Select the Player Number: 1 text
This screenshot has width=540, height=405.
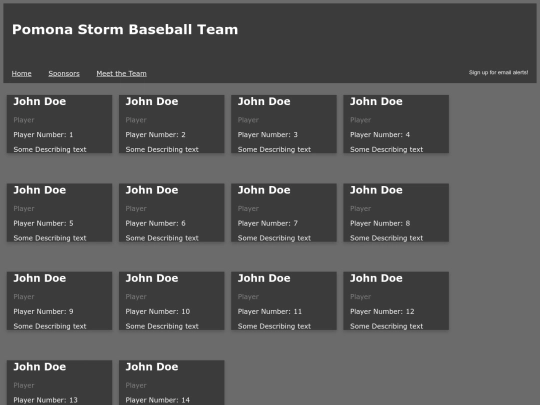(x=43, y=135)
